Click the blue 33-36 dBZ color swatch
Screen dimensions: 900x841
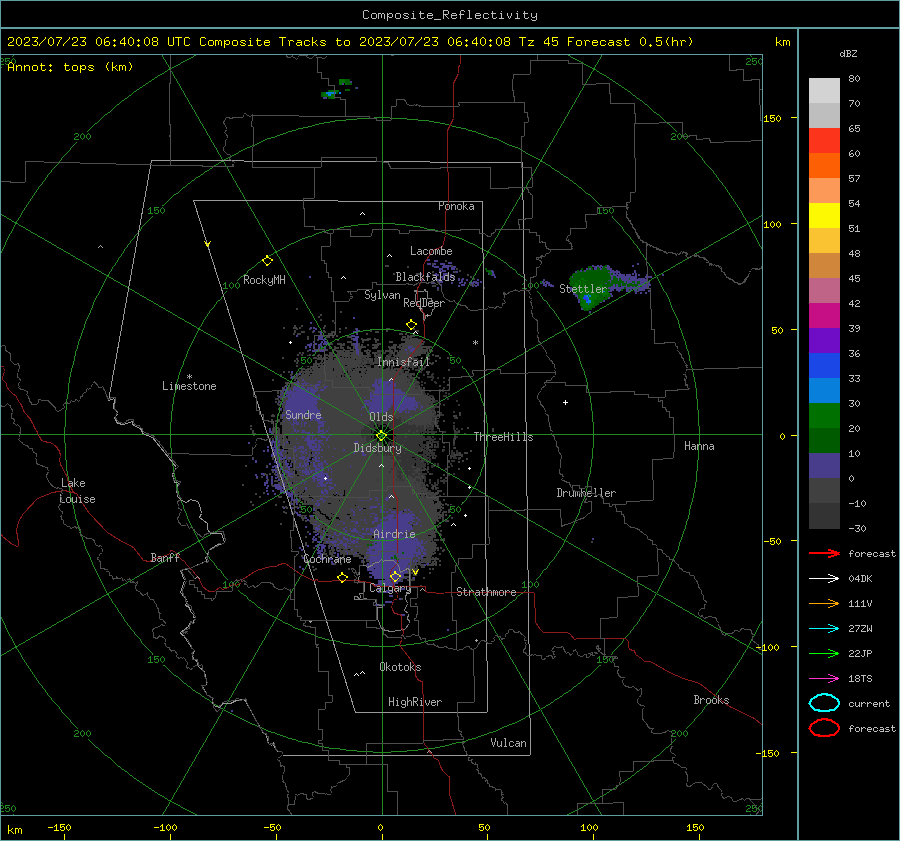(824, 366)
